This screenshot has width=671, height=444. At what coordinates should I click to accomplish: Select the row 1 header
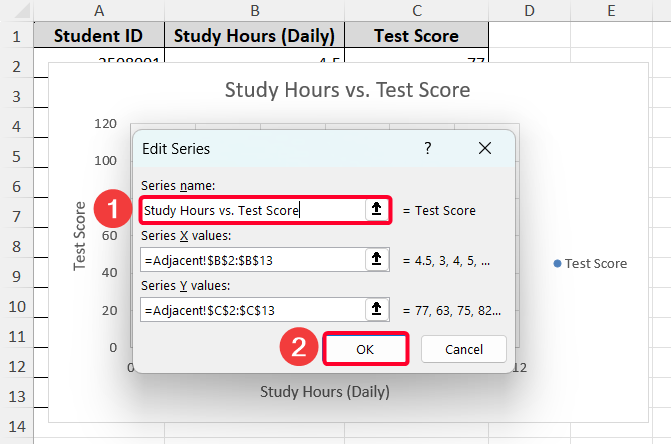tap(16, 36)
